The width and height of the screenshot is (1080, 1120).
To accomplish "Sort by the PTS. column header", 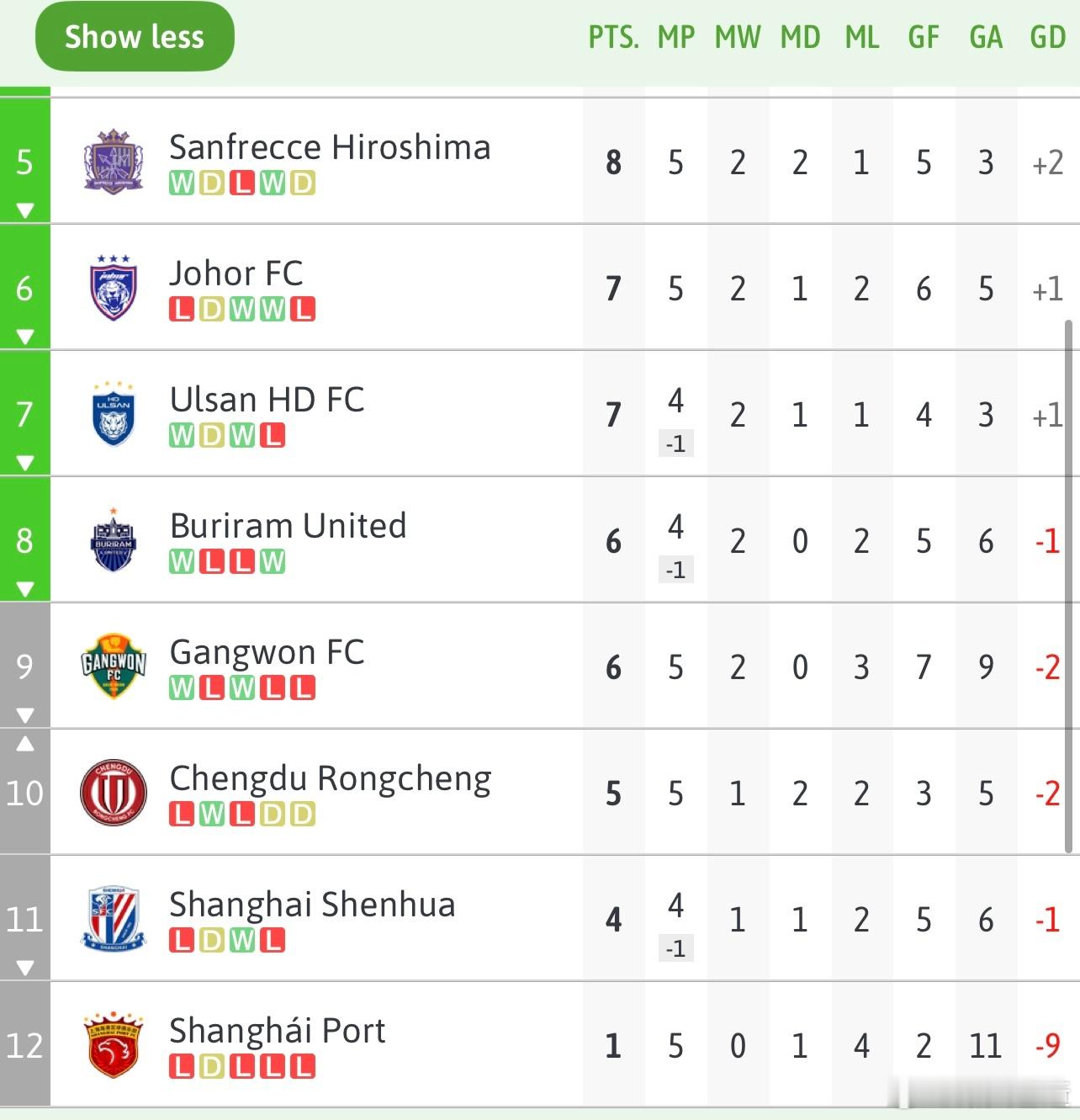I will click(x=613, y=38).
